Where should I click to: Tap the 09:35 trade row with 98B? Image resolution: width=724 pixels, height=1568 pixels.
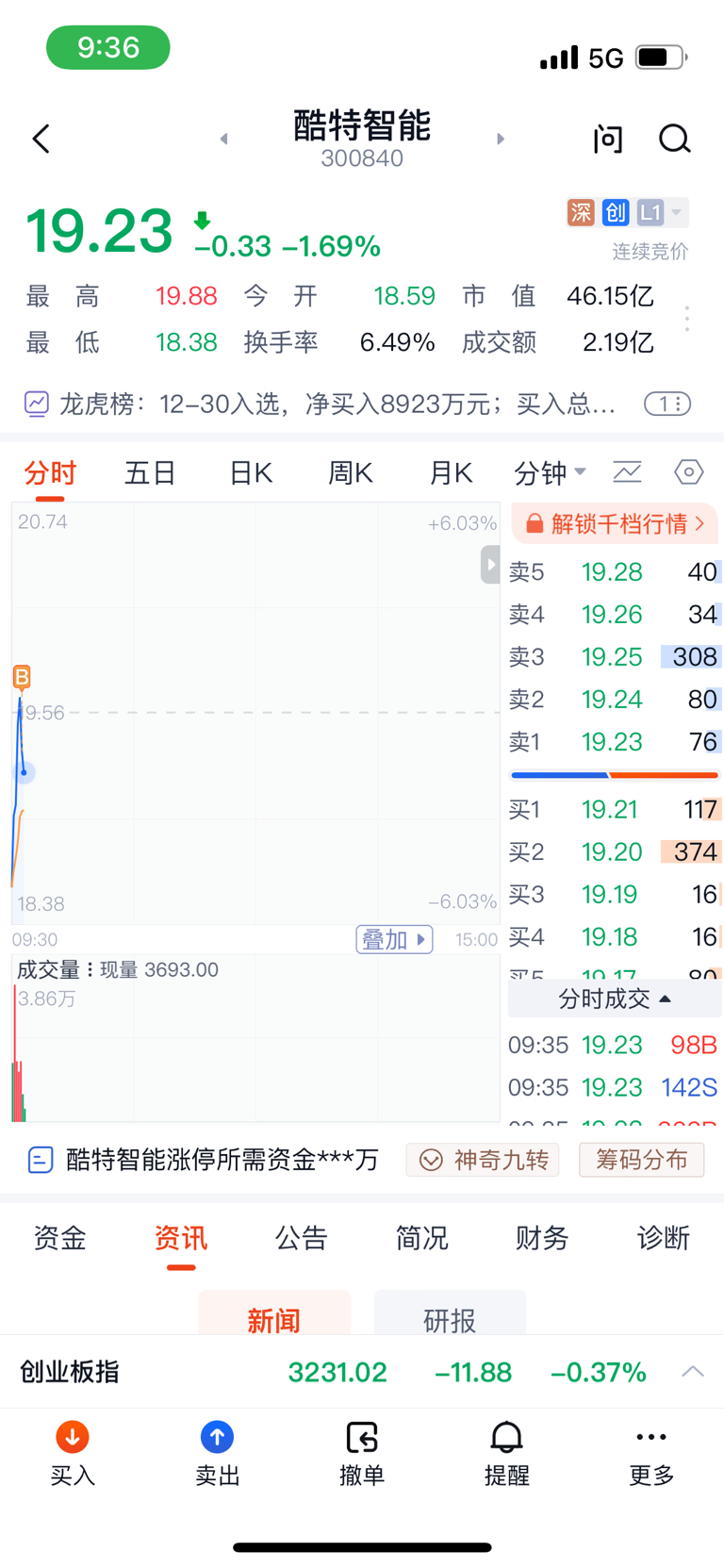click(615, 1045)
